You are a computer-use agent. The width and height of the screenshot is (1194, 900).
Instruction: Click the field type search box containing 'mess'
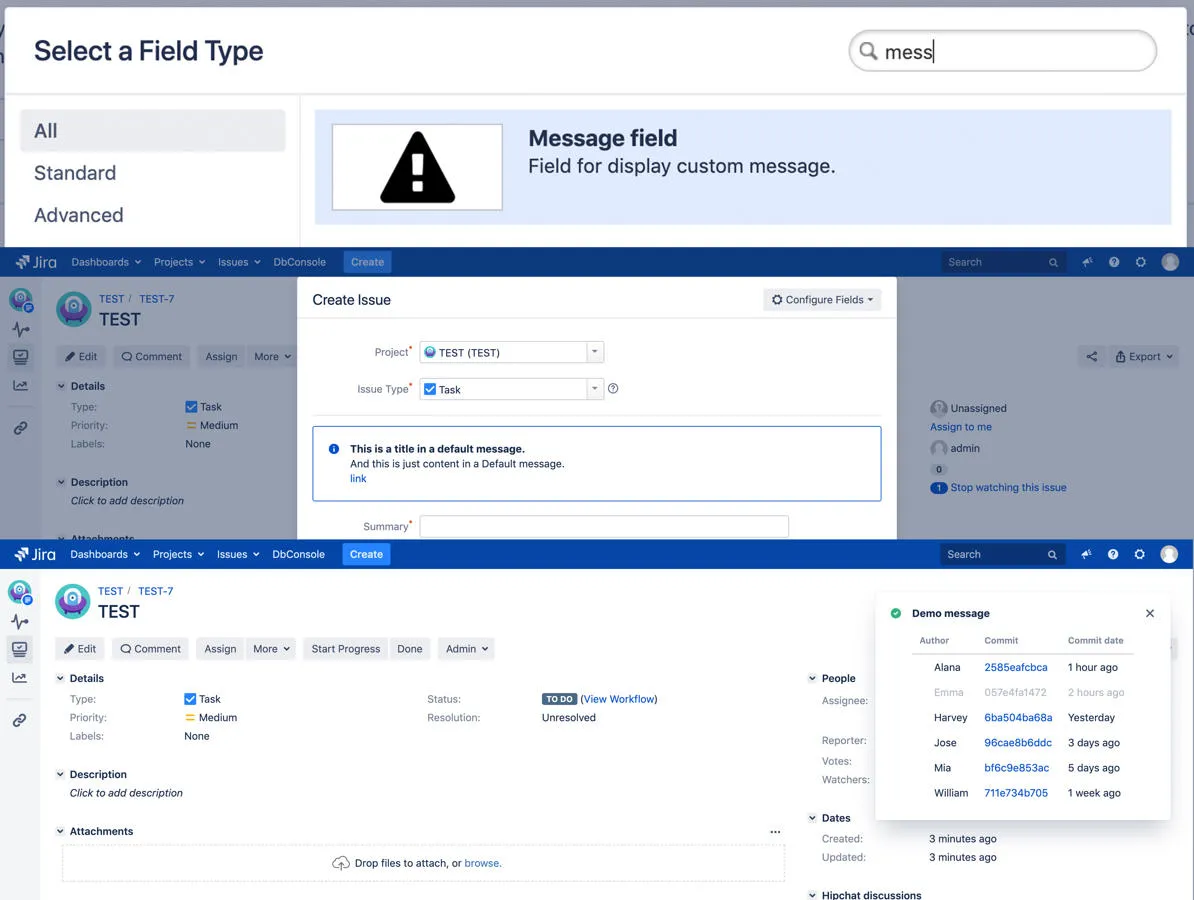pos(1002,51)
